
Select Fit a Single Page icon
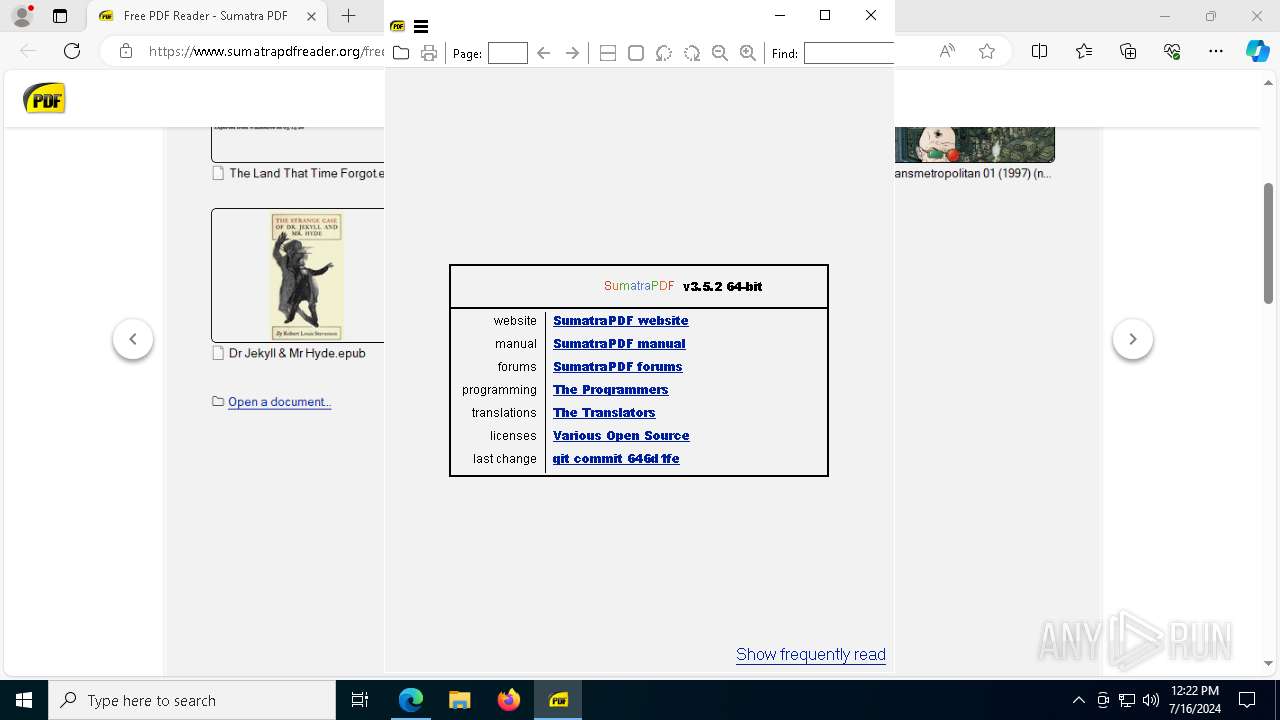coord(636,53)
